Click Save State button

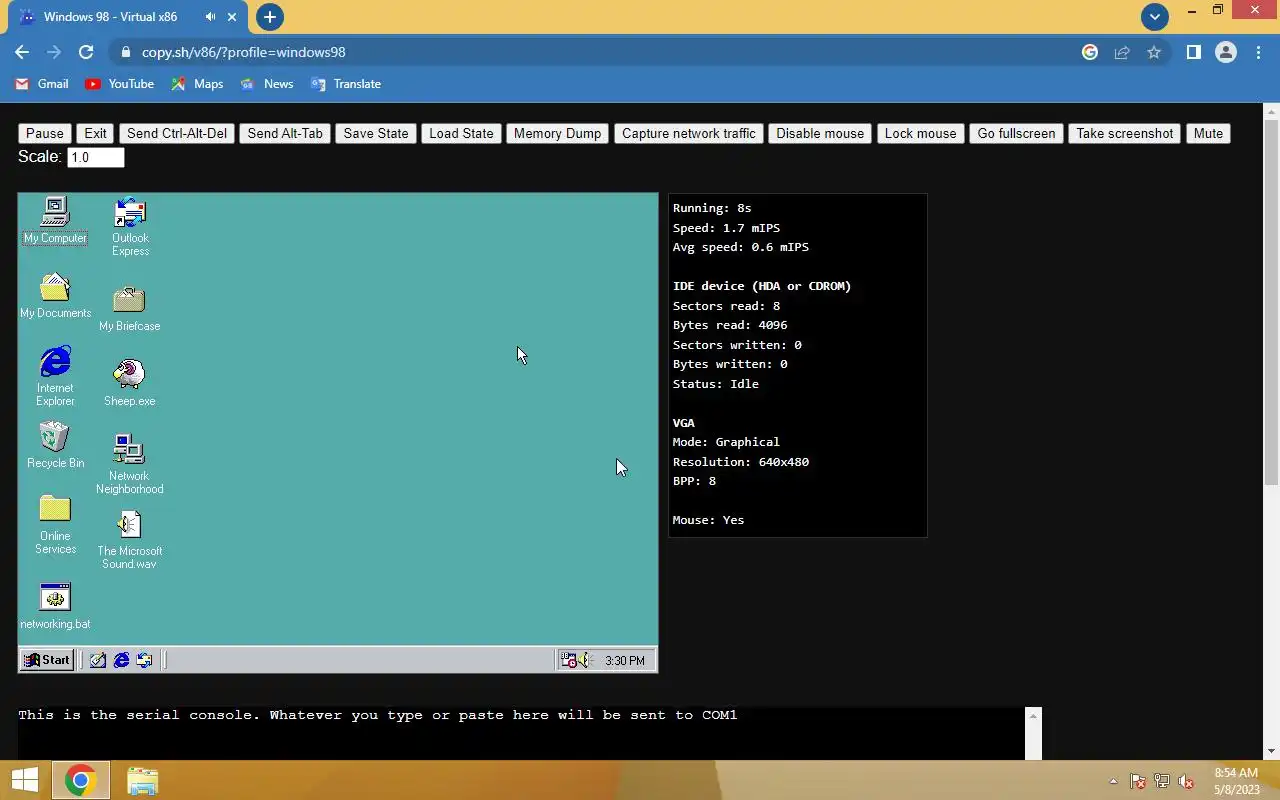tap(376, 133)
